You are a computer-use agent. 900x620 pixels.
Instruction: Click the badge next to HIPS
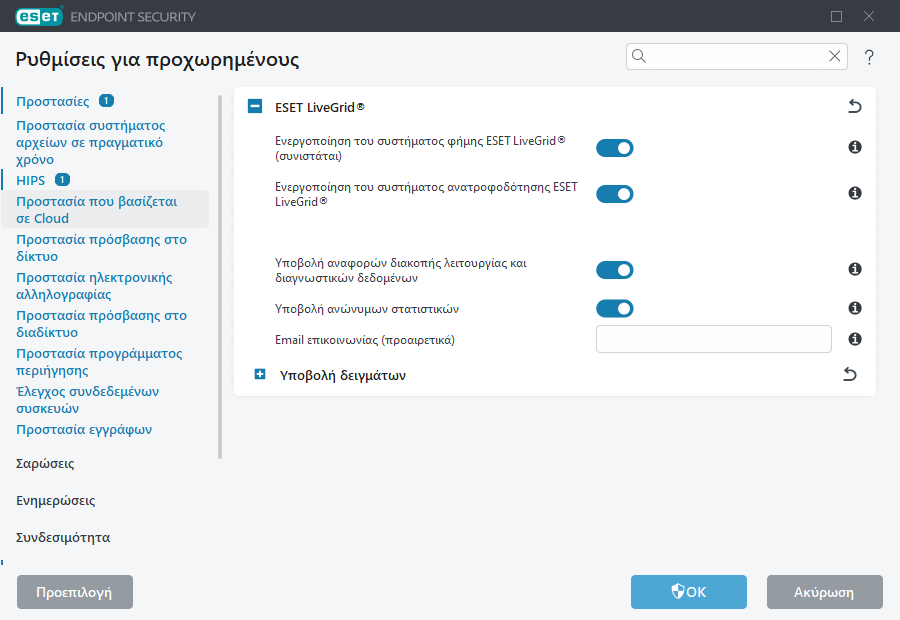(x=62, y=180)
